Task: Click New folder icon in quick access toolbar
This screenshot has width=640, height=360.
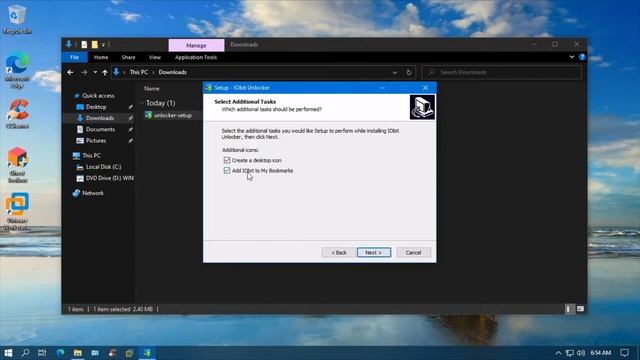Action: [x=94, y=44]
